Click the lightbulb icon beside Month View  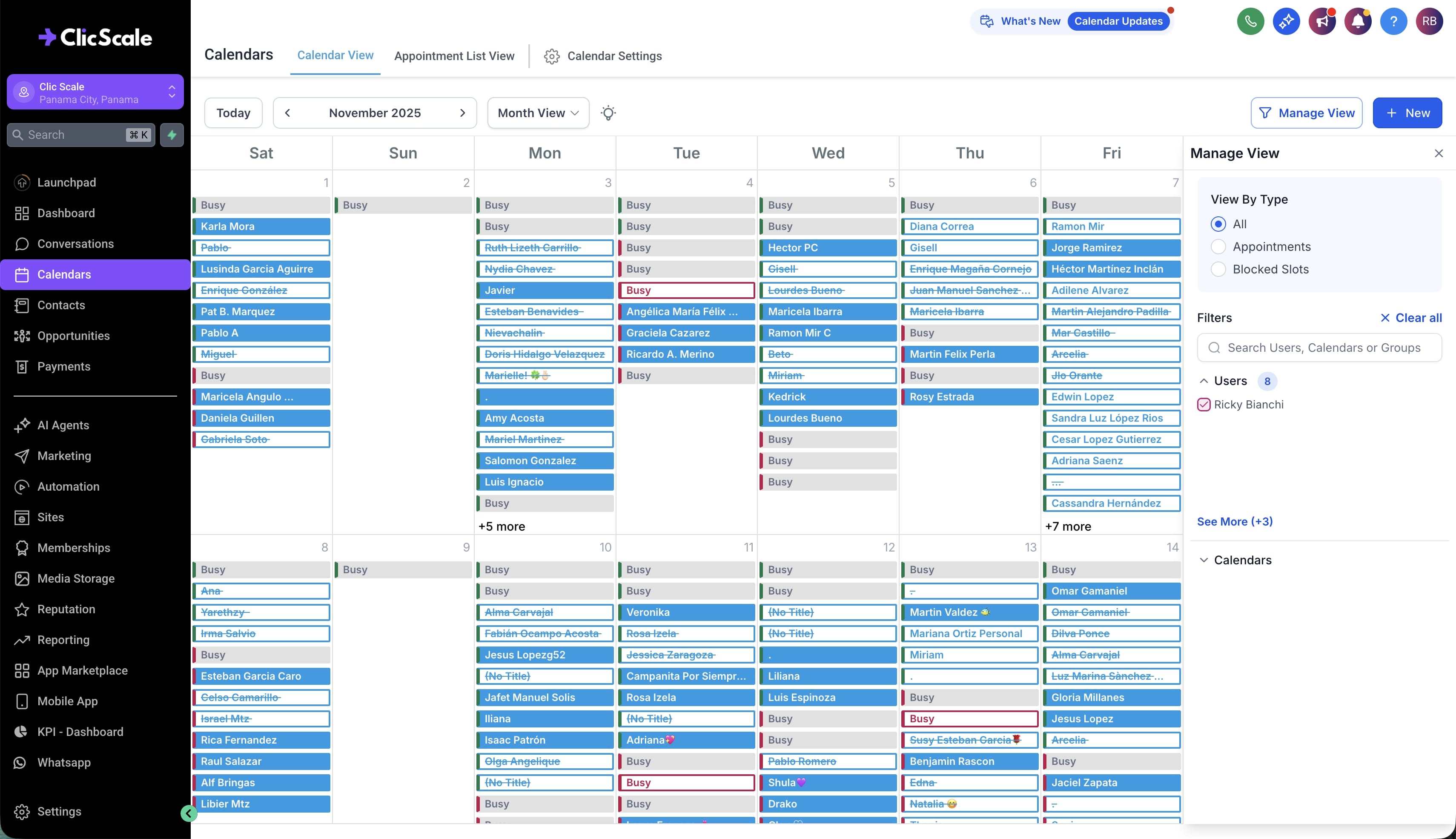coord(608,113)
